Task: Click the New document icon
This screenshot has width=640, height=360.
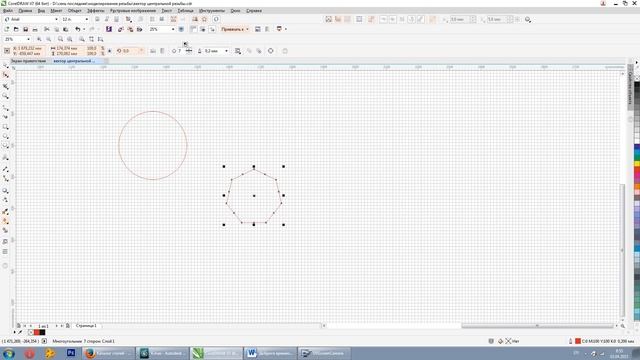Action: tap(7, 29)
